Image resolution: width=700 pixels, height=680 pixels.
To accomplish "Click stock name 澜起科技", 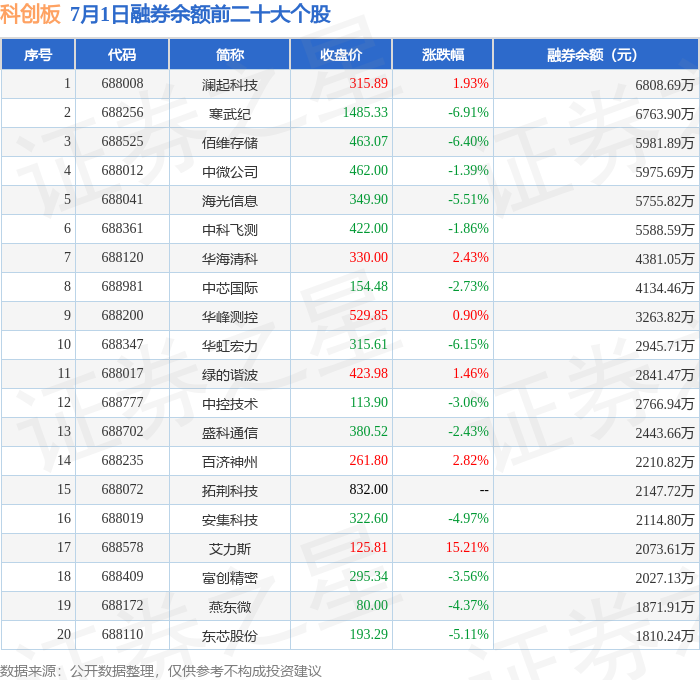I will coord(229,84).
